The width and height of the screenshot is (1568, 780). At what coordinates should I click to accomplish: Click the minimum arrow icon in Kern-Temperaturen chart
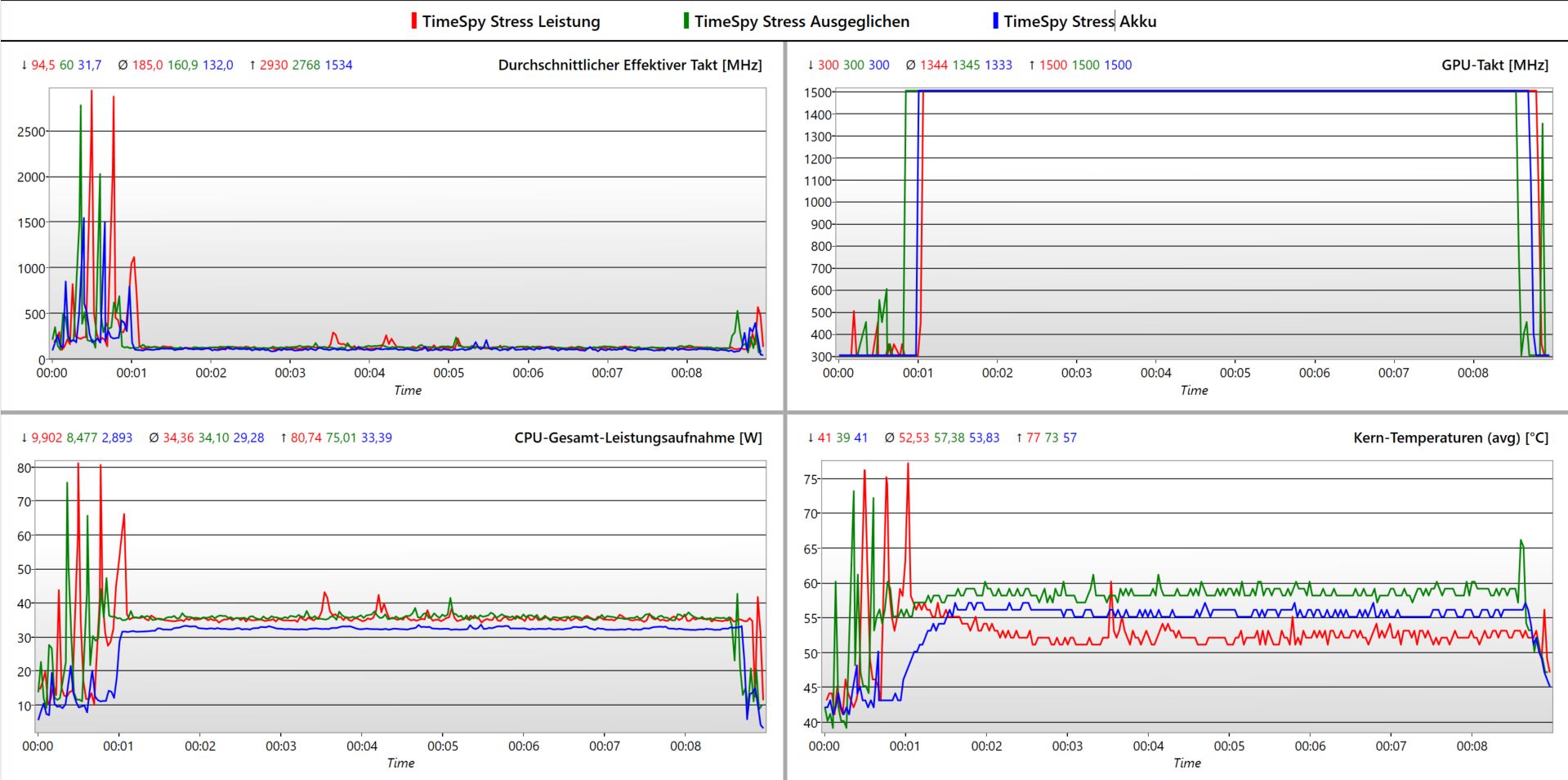coord(811,438)
